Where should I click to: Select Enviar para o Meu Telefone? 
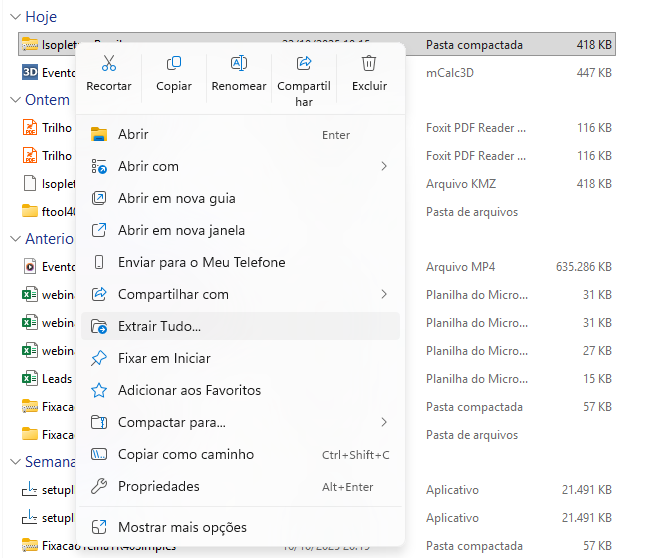(x=201, y=263)
